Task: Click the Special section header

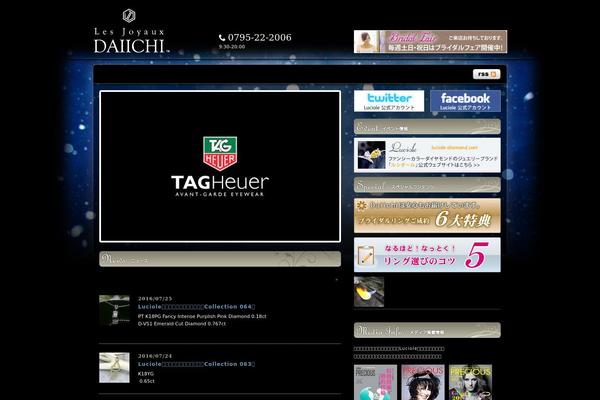Action: click(427, 185)
